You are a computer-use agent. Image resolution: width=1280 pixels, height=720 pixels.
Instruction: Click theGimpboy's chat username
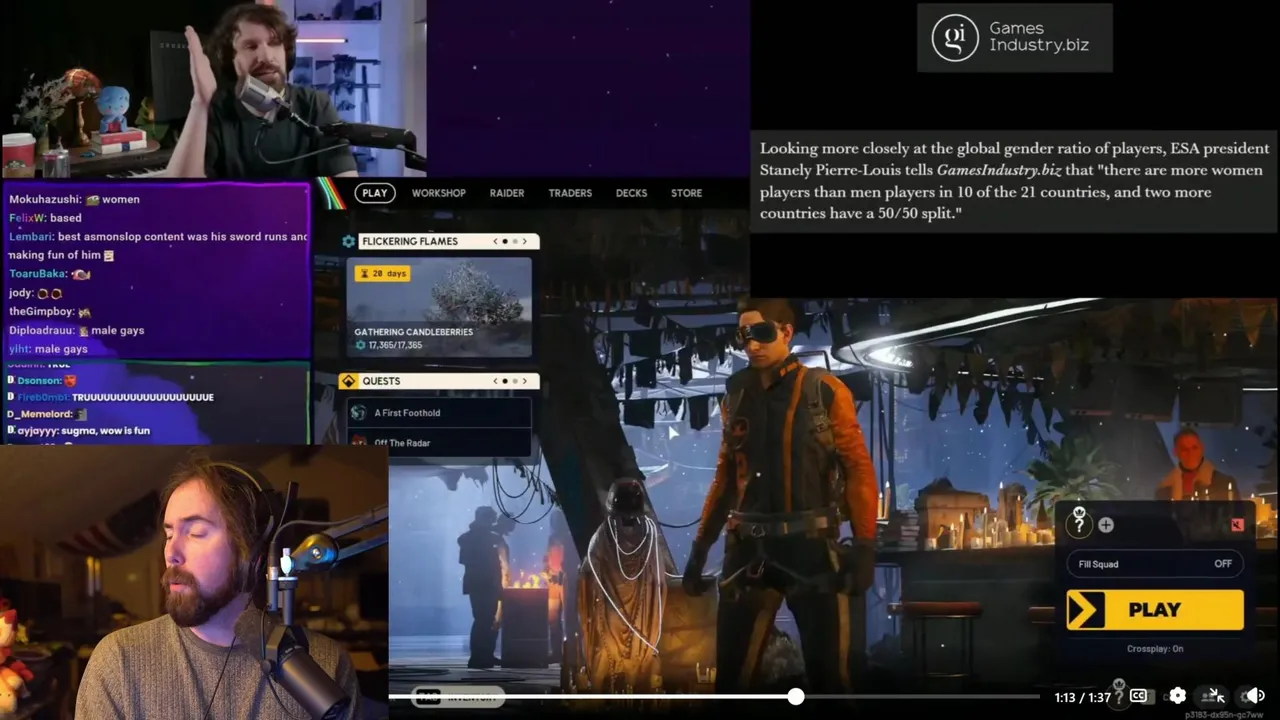41,312
